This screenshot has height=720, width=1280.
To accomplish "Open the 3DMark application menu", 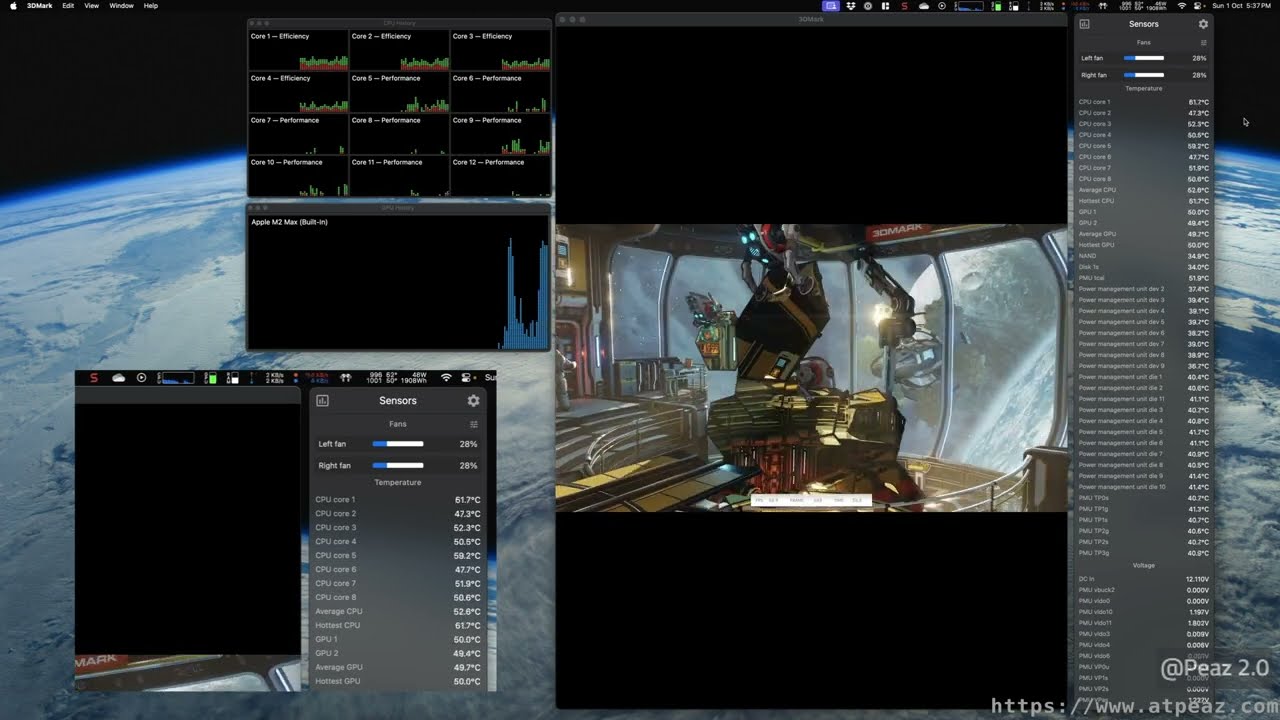I will pyautogui.click(x=39, y=6).
